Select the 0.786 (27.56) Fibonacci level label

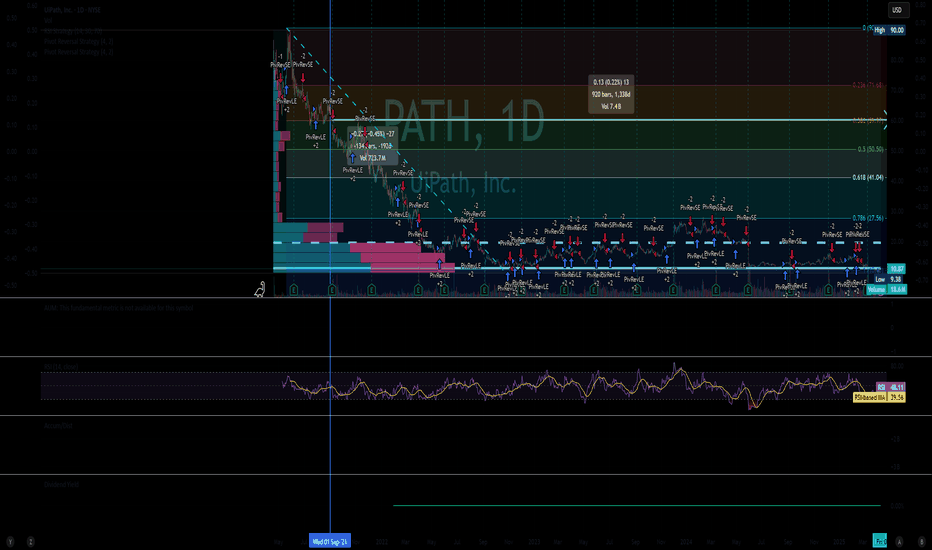(x=868, y=218)
